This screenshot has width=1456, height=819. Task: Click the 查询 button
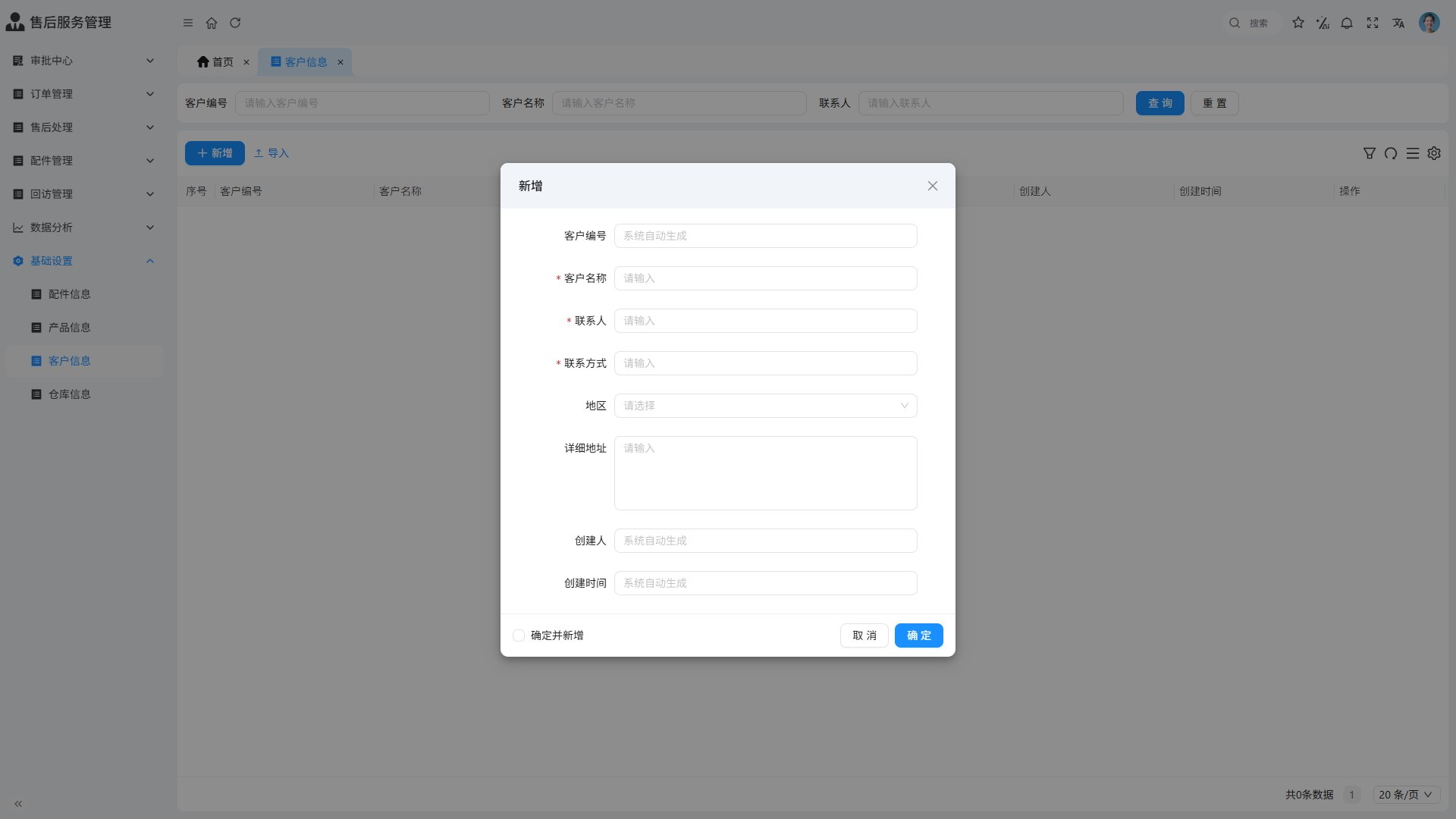(x=1160, y=103)
